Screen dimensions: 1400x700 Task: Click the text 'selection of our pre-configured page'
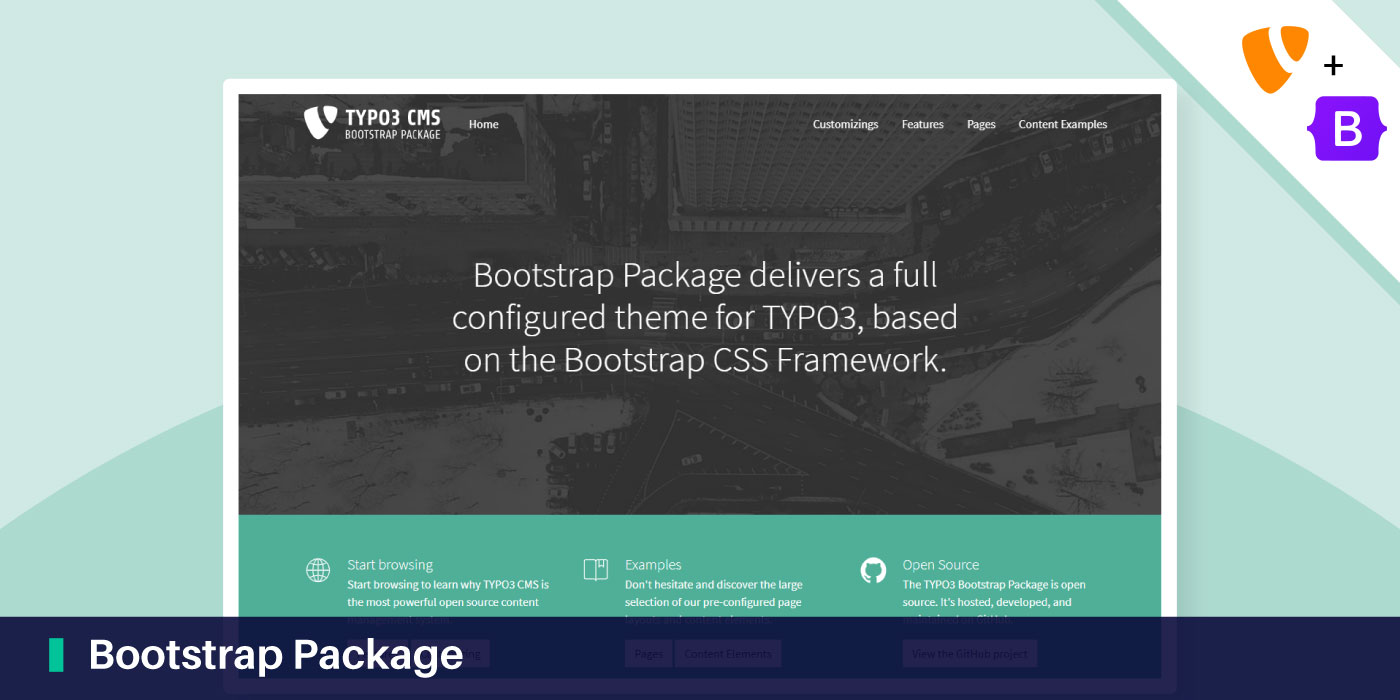713,602
